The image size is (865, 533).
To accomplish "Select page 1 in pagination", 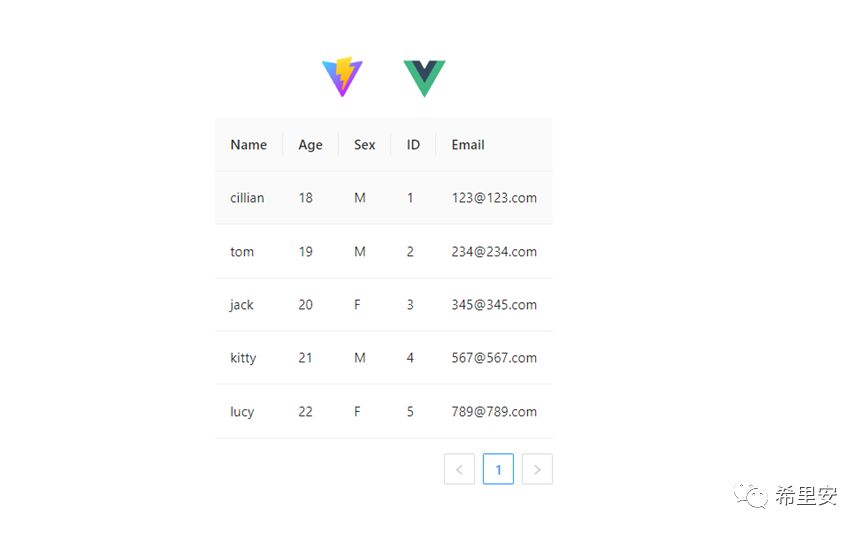I will [x=498, y=469].
